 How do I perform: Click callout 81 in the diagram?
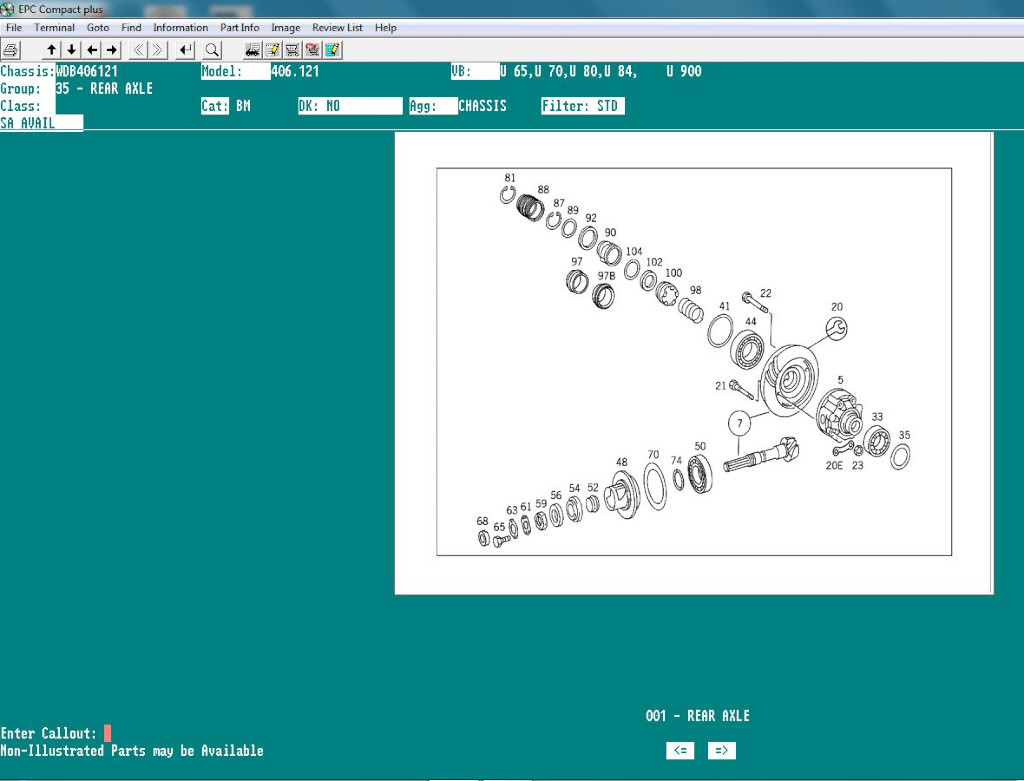[x=510, y=178]
